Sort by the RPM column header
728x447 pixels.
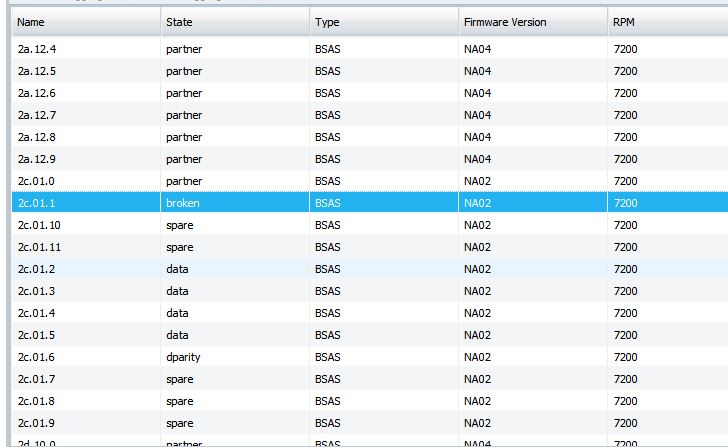point(668,22)
